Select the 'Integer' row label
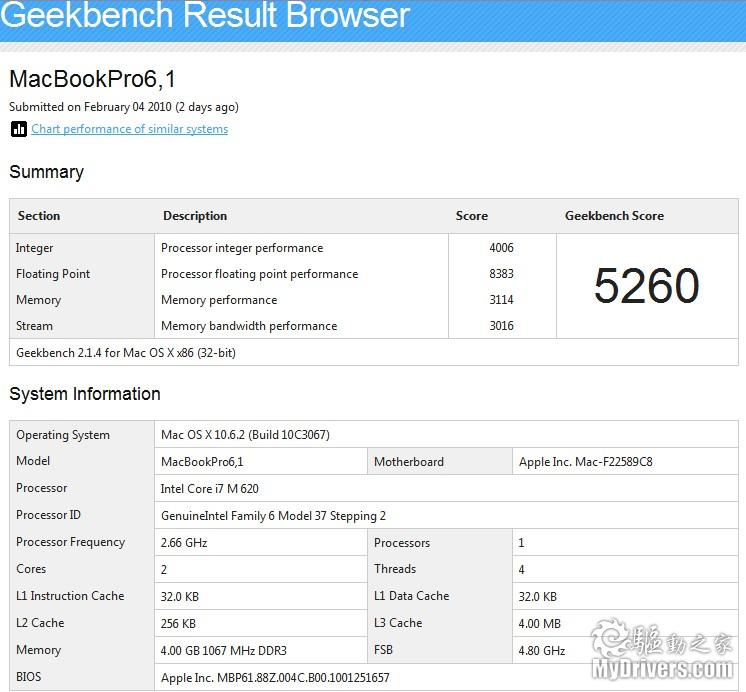746x692 pixels. tap(34, 248)
